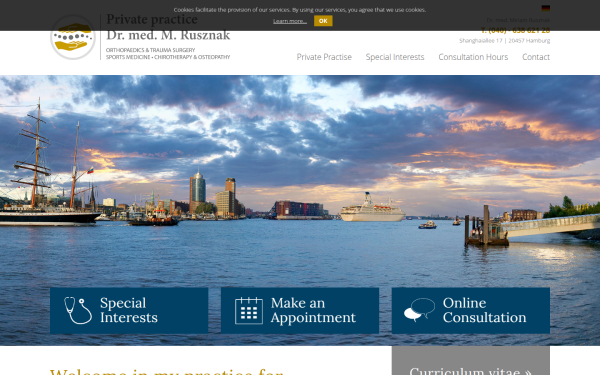This screenshot has height=375, width=600.
Task: Open the 'Learn more...' cookie link
Action: tap(290, 21)
